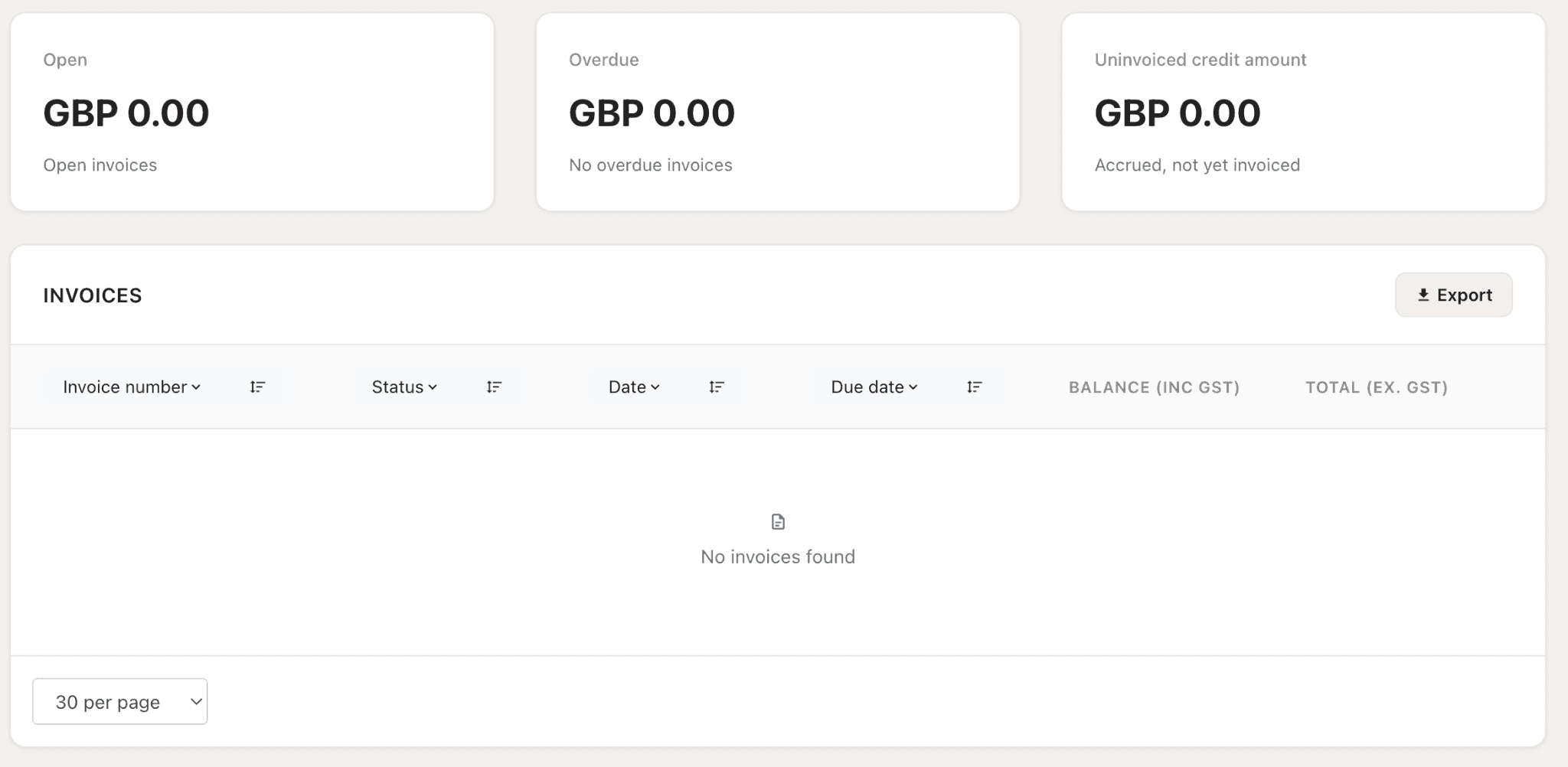Click the Uninvoiced credit amount card
This screenshot has width=1568, height=767.
tap(1303, 112)
